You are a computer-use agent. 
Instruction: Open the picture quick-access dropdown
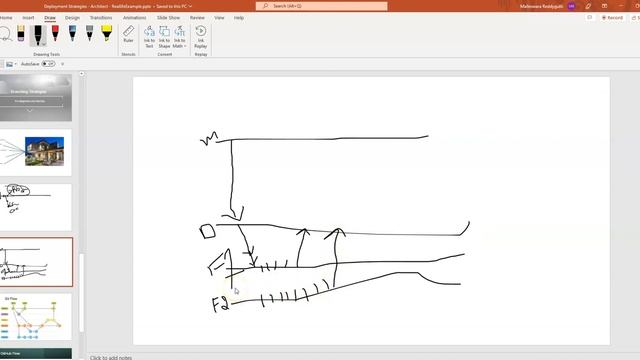click(x=16, y=64)
